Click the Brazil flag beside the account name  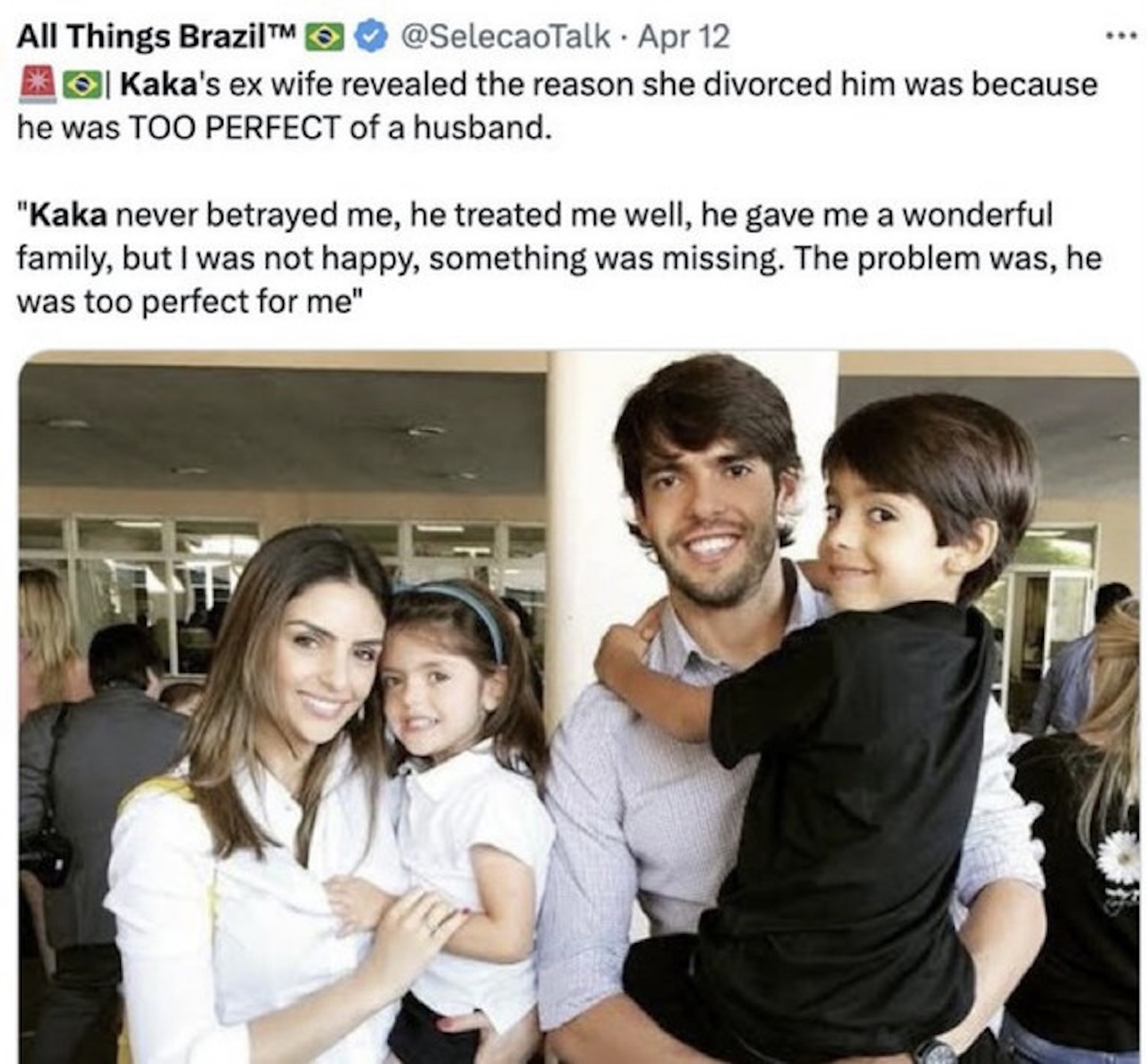[324, 38]
